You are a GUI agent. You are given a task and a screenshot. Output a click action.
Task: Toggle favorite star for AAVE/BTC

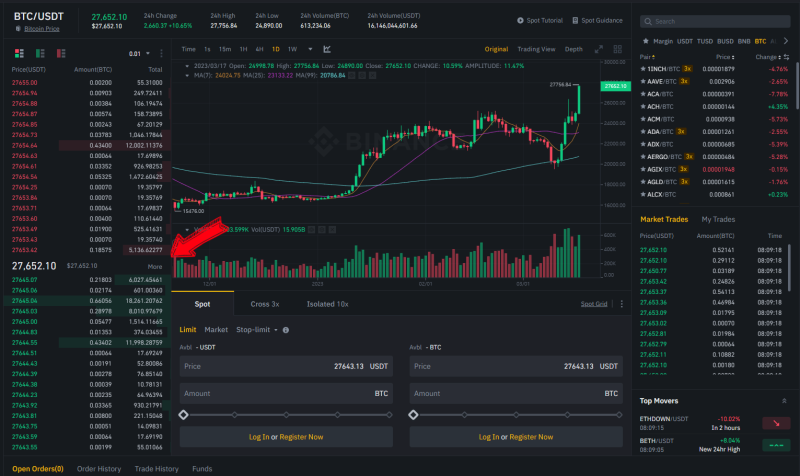[643, 81]
